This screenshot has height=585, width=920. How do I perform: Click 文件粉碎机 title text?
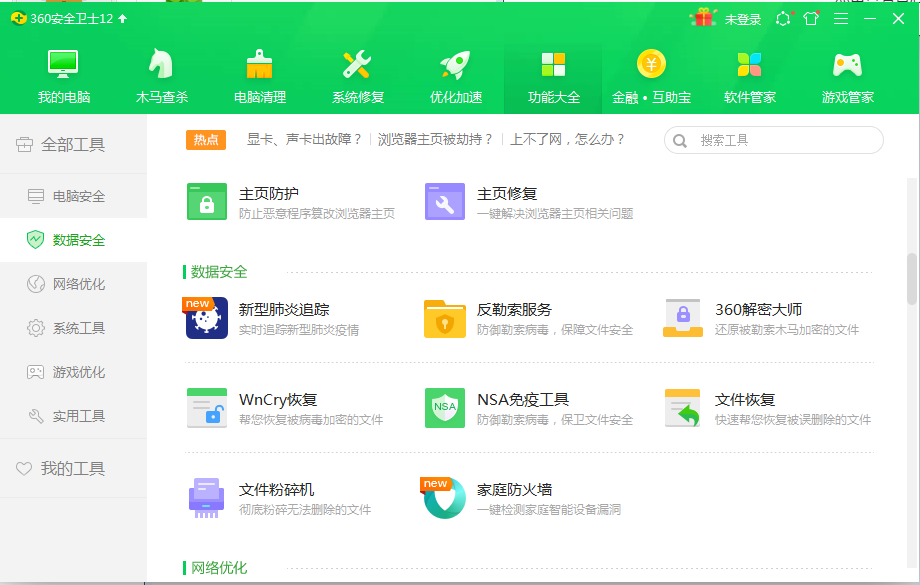click(276, 489)
